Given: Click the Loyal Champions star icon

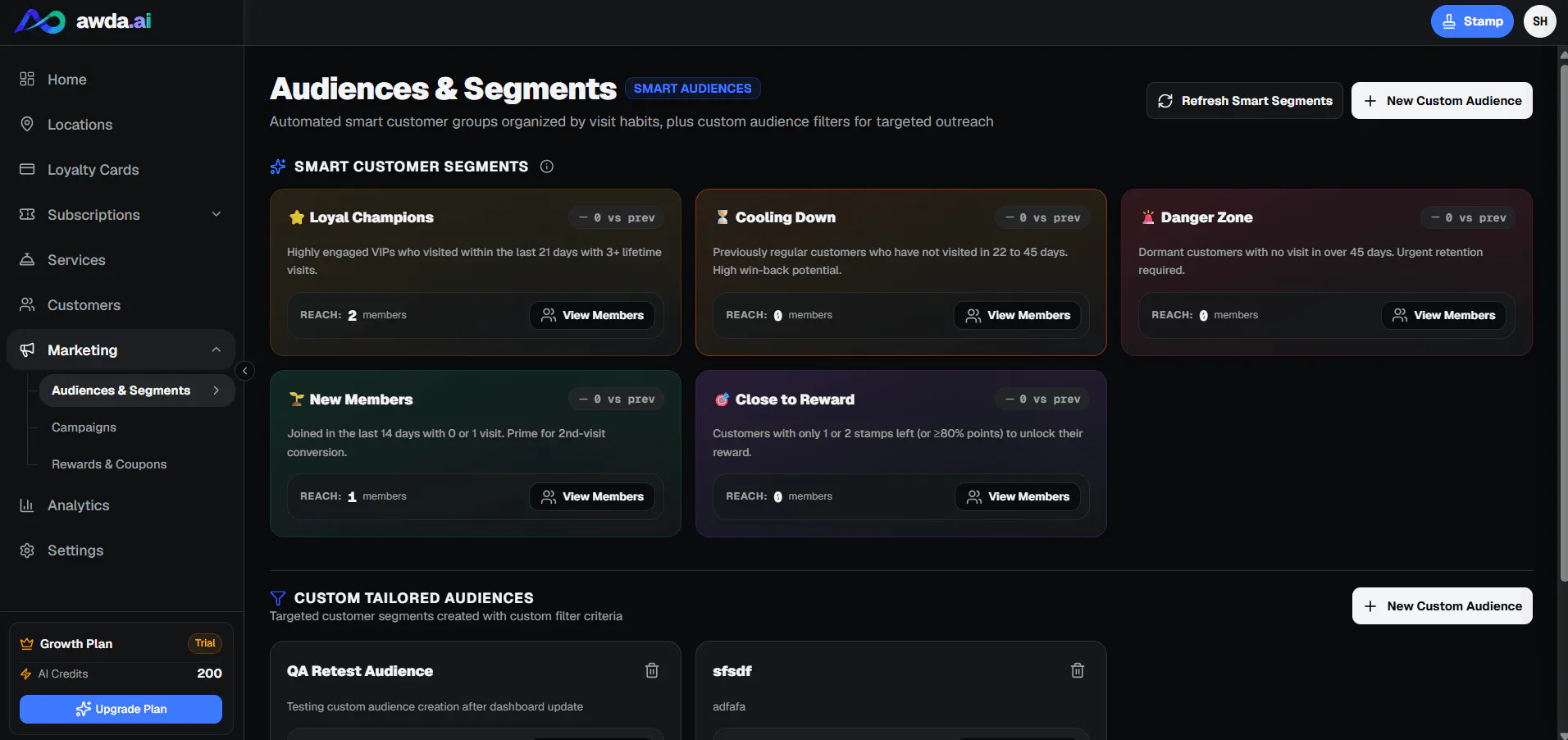Looking at the screenshot, I should (x=297, y=217).
